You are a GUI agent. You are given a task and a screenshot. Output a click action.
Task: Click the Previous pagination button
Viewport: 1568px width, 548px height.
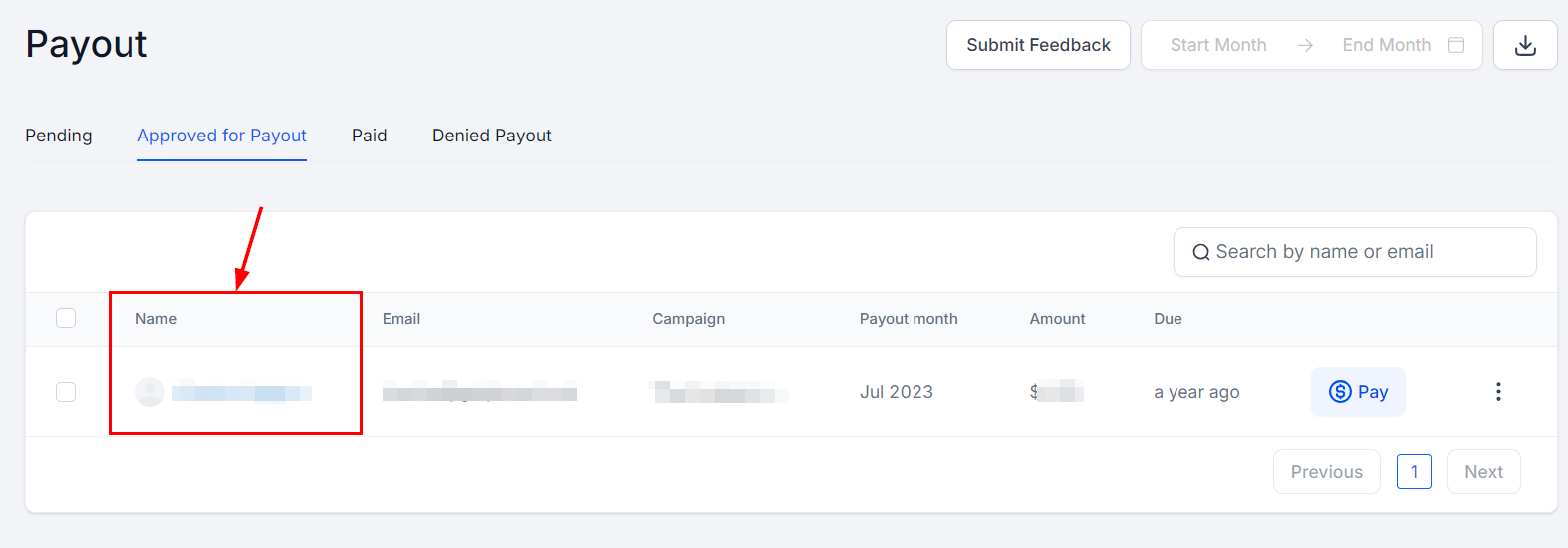(x=1326, y=472)
